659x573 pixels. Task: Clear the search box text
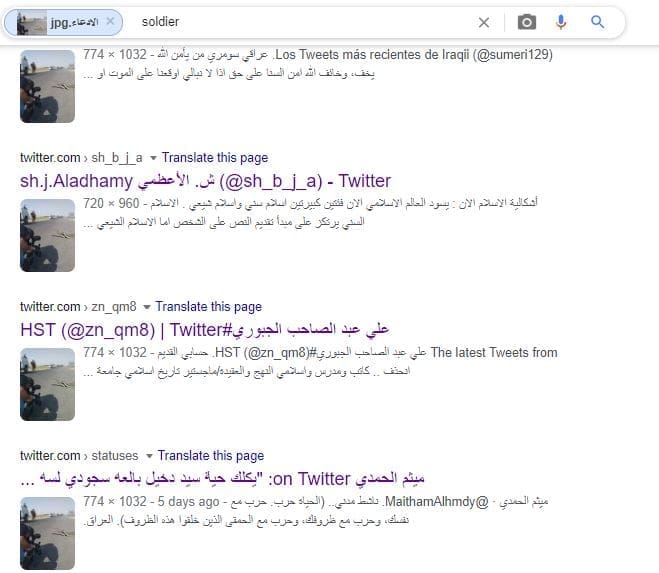[x=484, y=22]
